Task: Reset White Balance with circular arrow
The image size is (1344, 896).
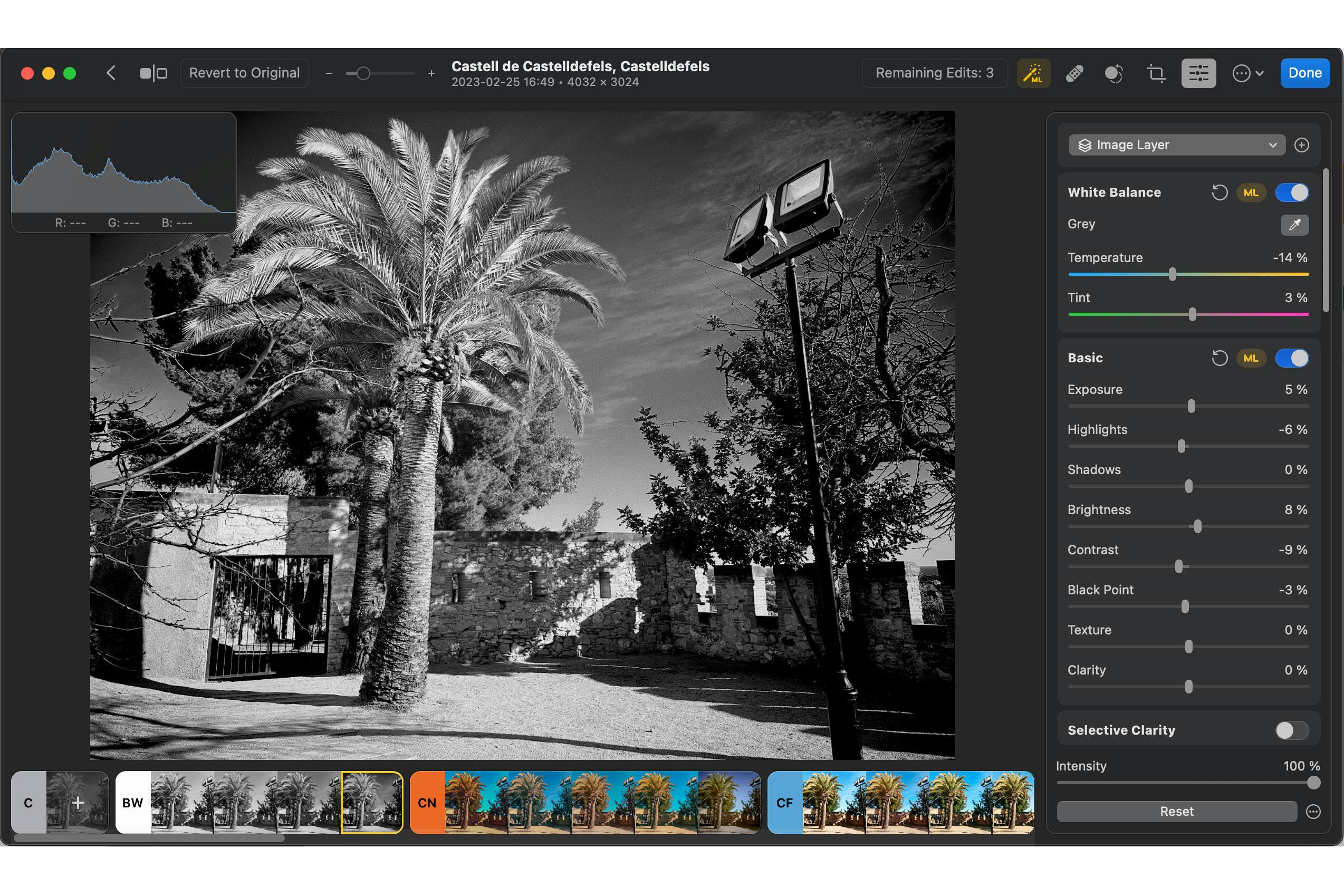Action: (x=1220, y=192)
